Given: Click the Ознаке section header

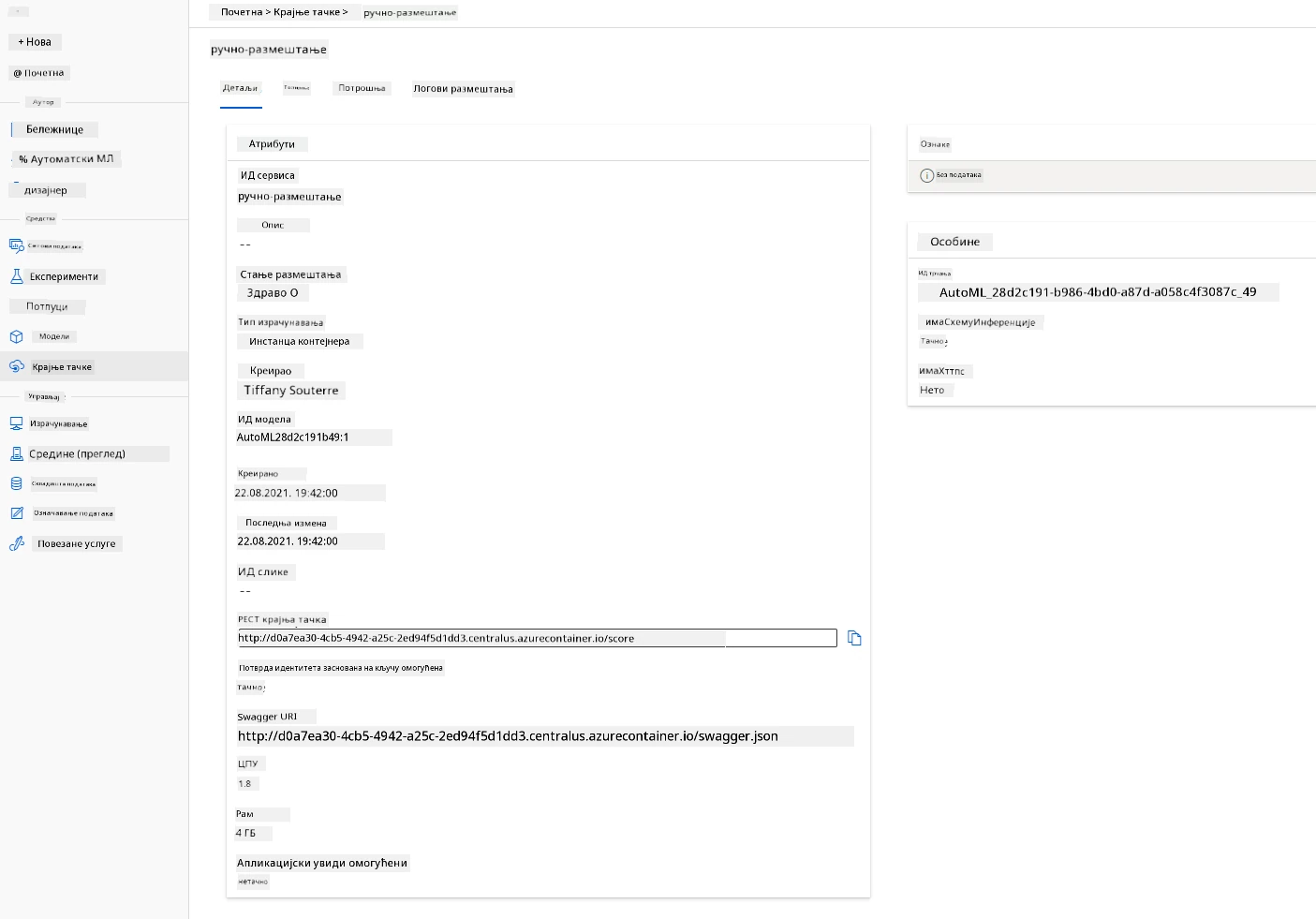Looking at the screenshot, I should tap(935, 144).
